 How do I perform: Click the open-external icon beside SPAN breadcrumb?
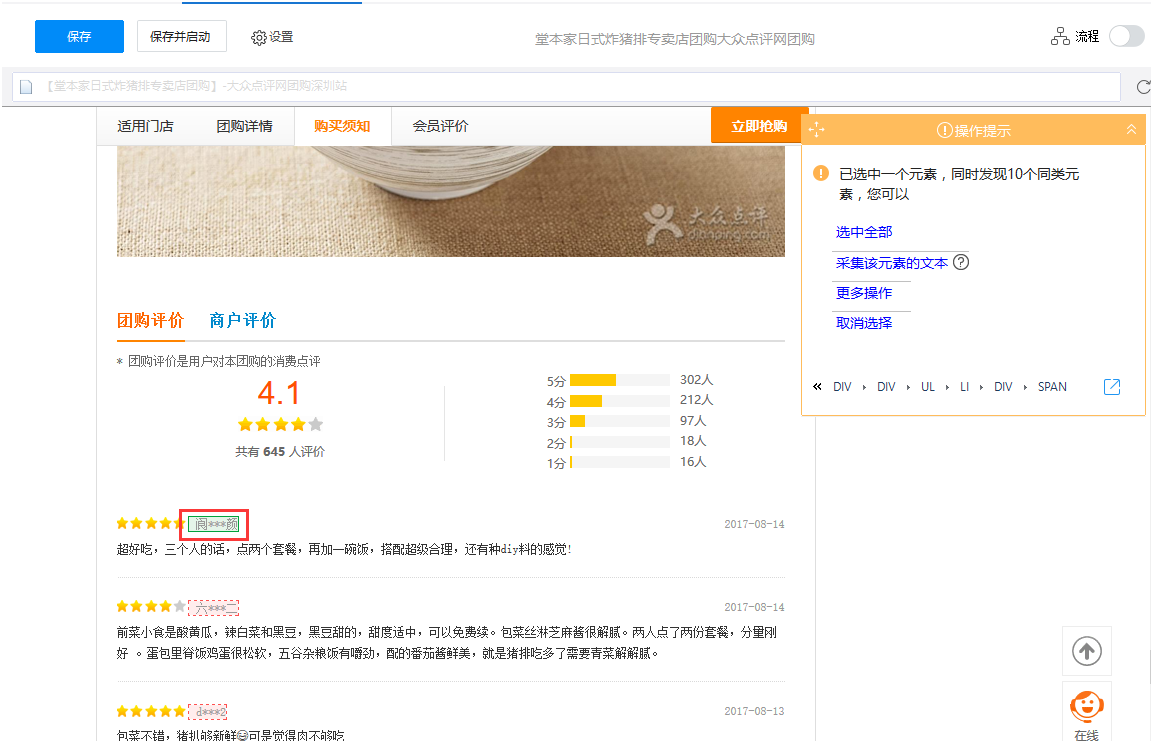(x=1112, y=387)
